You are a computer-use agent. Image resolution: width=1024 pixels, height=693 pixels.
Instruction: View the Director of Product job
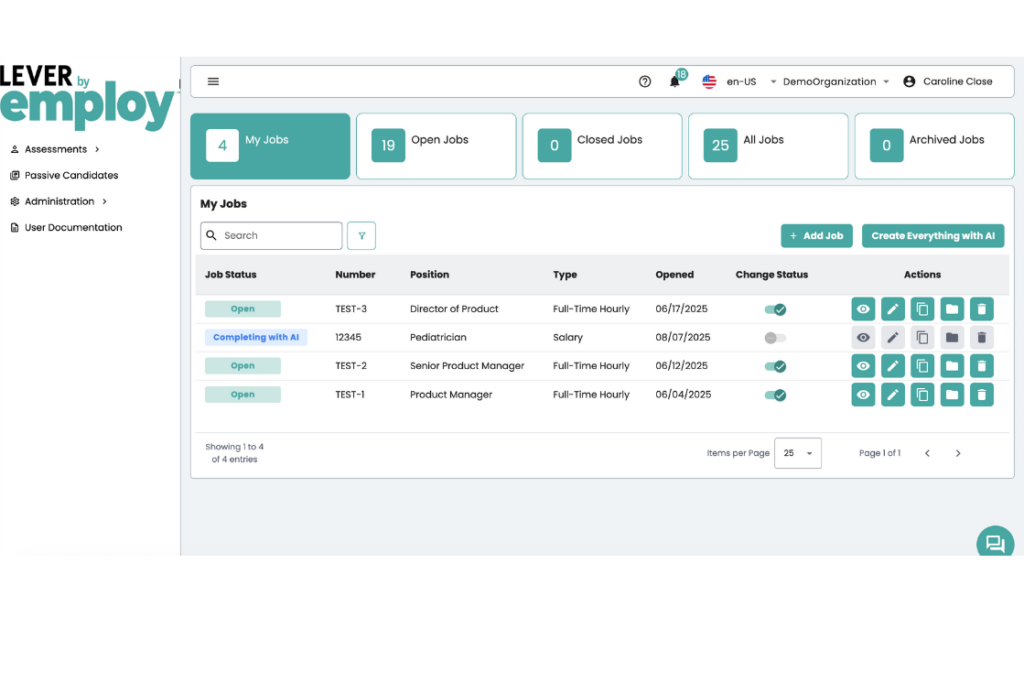pyautogui.click(x=863, y=309)
